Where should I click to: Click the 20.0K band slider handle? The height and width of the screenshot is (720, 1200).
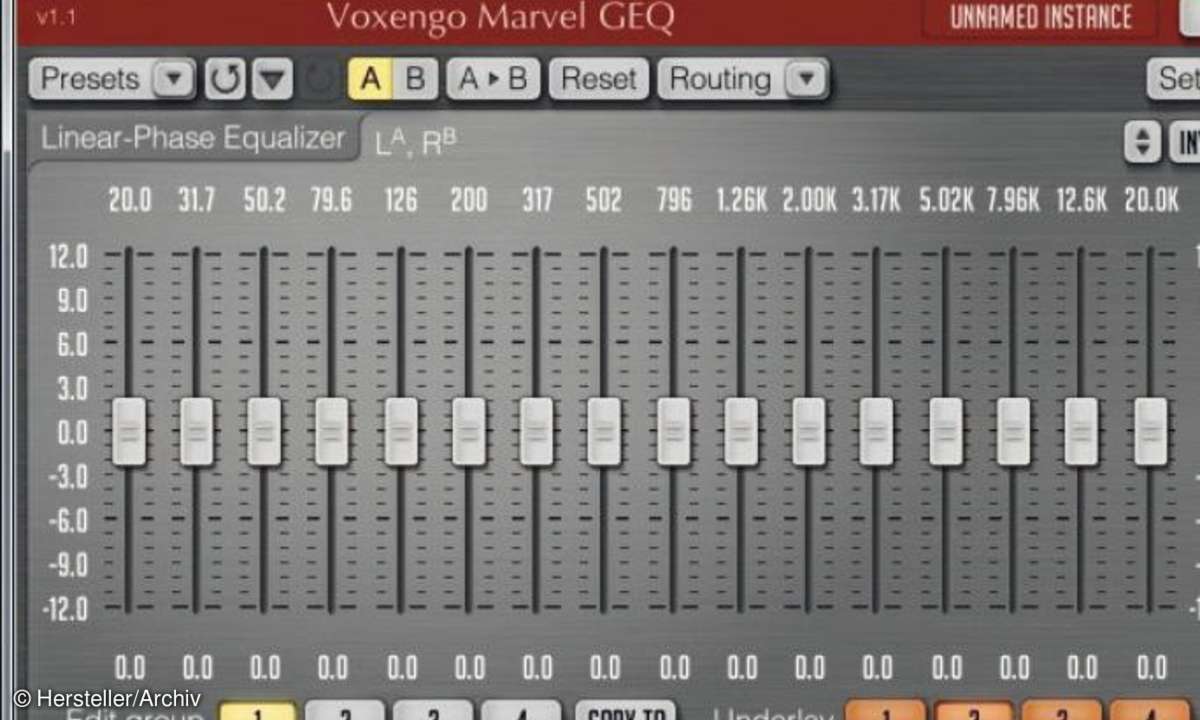[1151, 432]
